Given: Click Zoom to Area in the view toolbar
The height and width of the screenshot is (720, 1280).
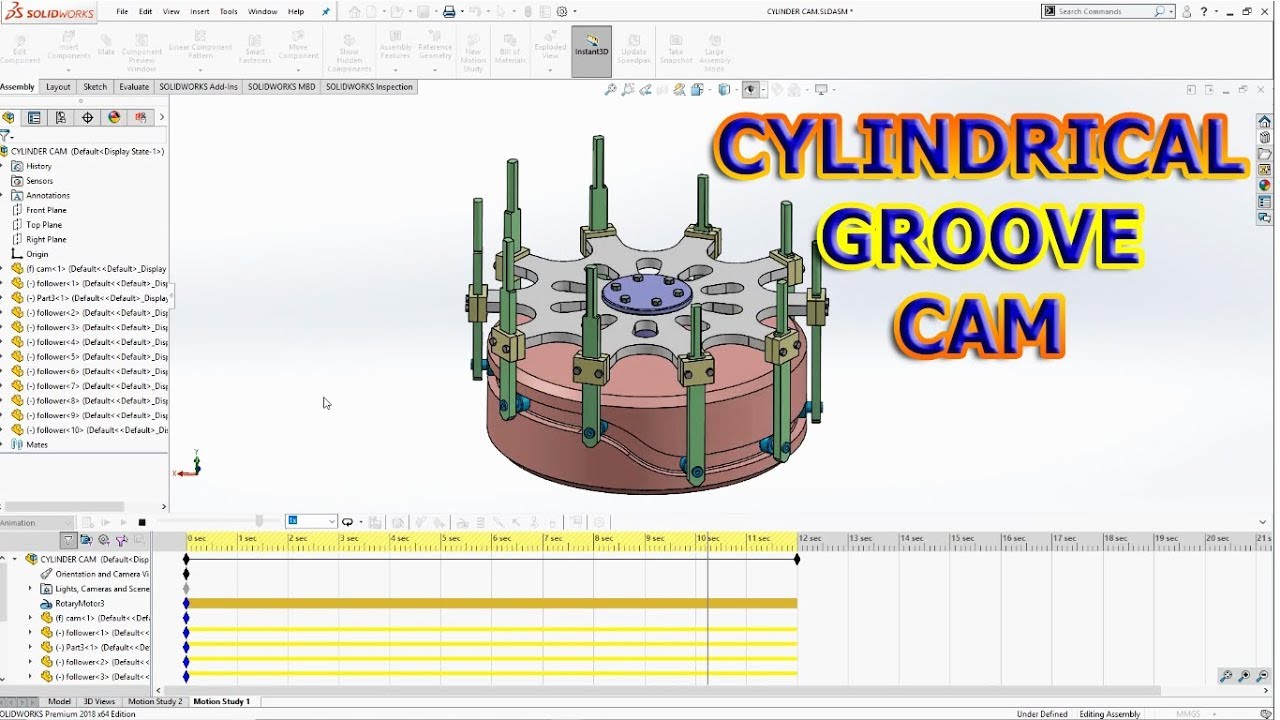Looking at the screenshot, I should (628, 90).
